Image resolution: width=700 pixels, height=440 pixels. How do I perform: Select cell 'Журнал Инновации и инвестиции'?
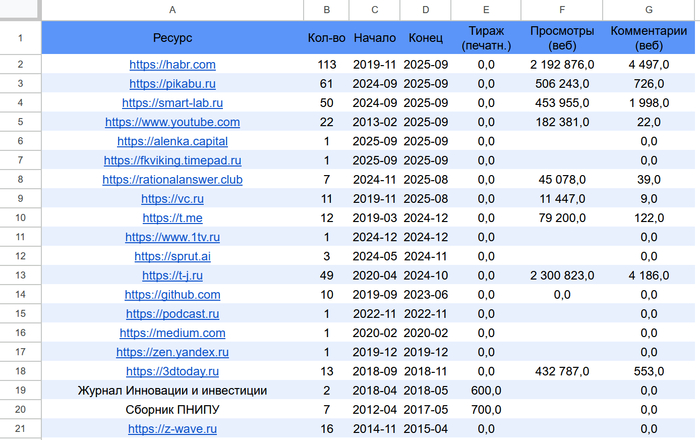tap(172, 391)
